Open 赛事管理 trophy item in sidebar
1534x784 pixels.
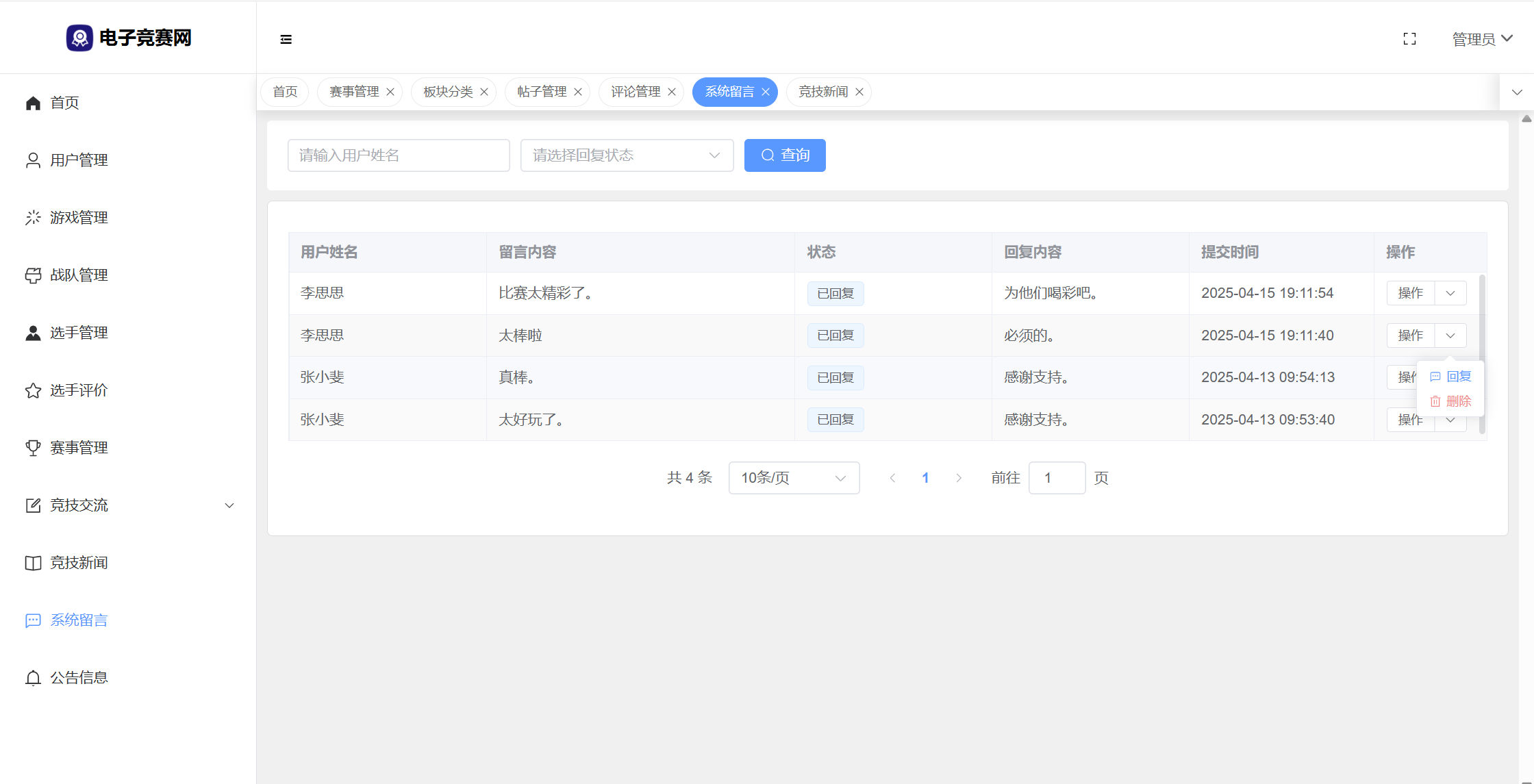point(79,448)
